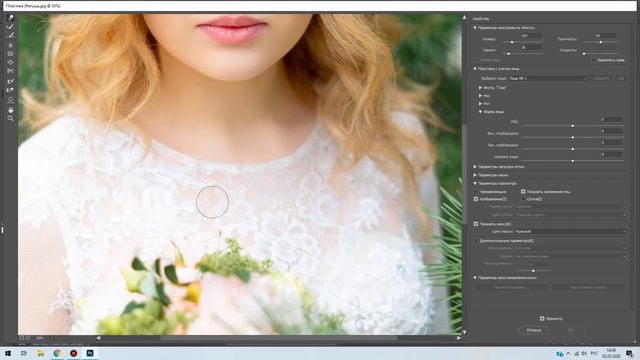The height and width of the screenshot is (360, 640).
Task: Click the Все button beside face selector
Action: [621, 78]
